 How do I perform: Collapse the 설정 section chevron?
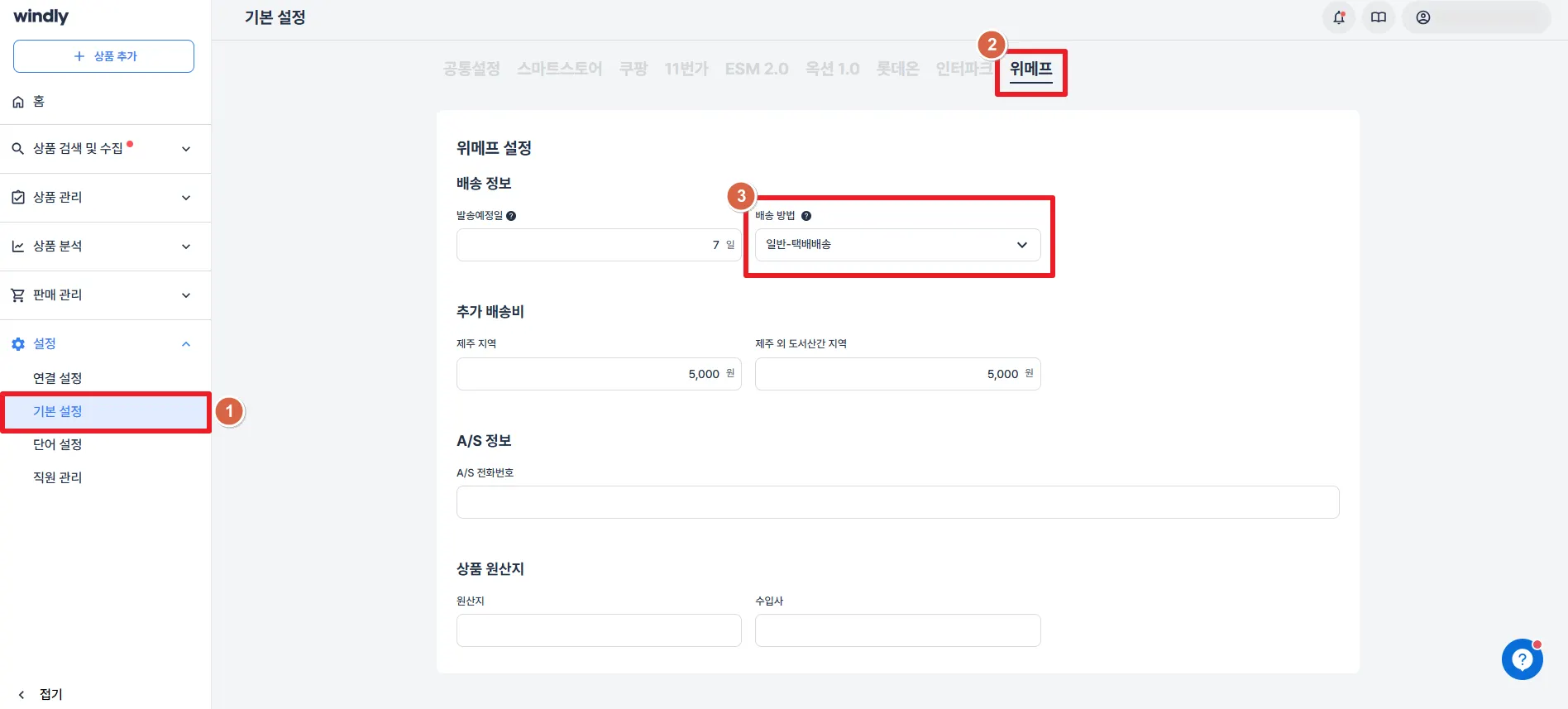[186, 344]
